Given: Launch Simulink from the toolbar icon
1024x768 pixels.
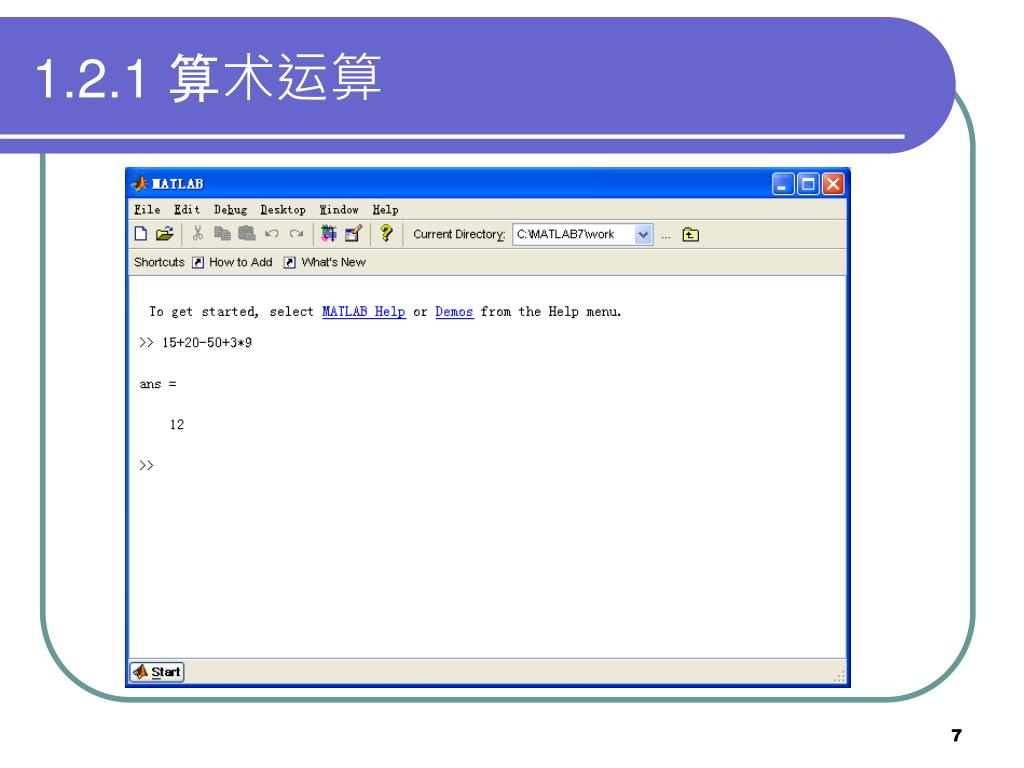Looking at the screenshot, I should 328,233.
